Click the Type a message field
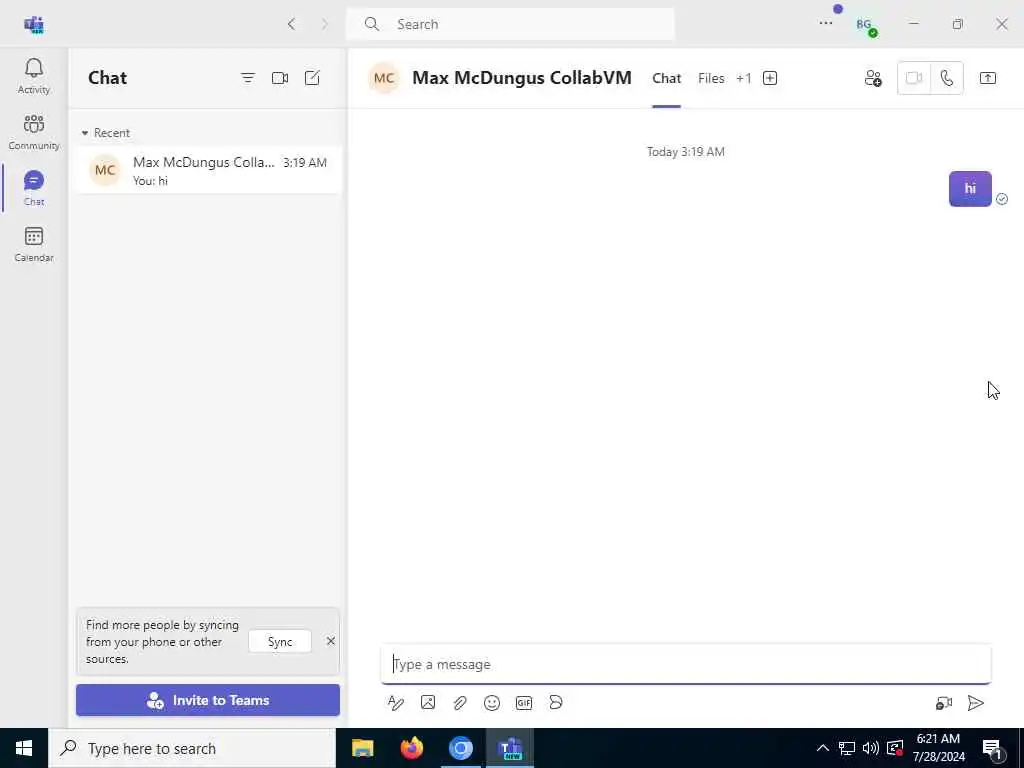1024x768 pixels. [x=686, y=664]
